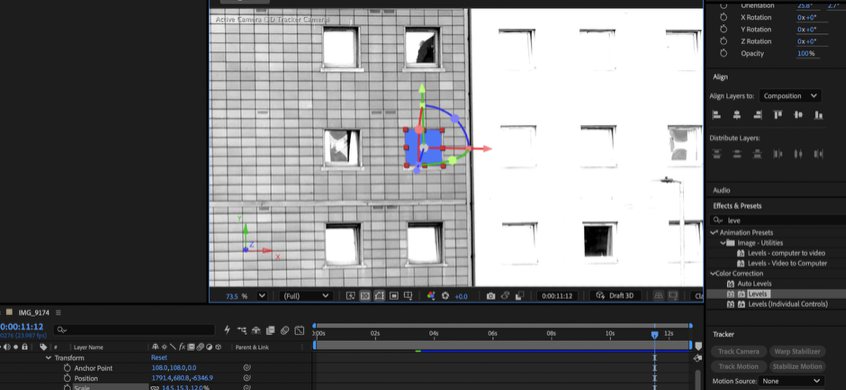Image resolution: width=846 pixels, height=390 pixels.
Task: Click the motion blur enable icon in timeline
Action: (284, 330)
